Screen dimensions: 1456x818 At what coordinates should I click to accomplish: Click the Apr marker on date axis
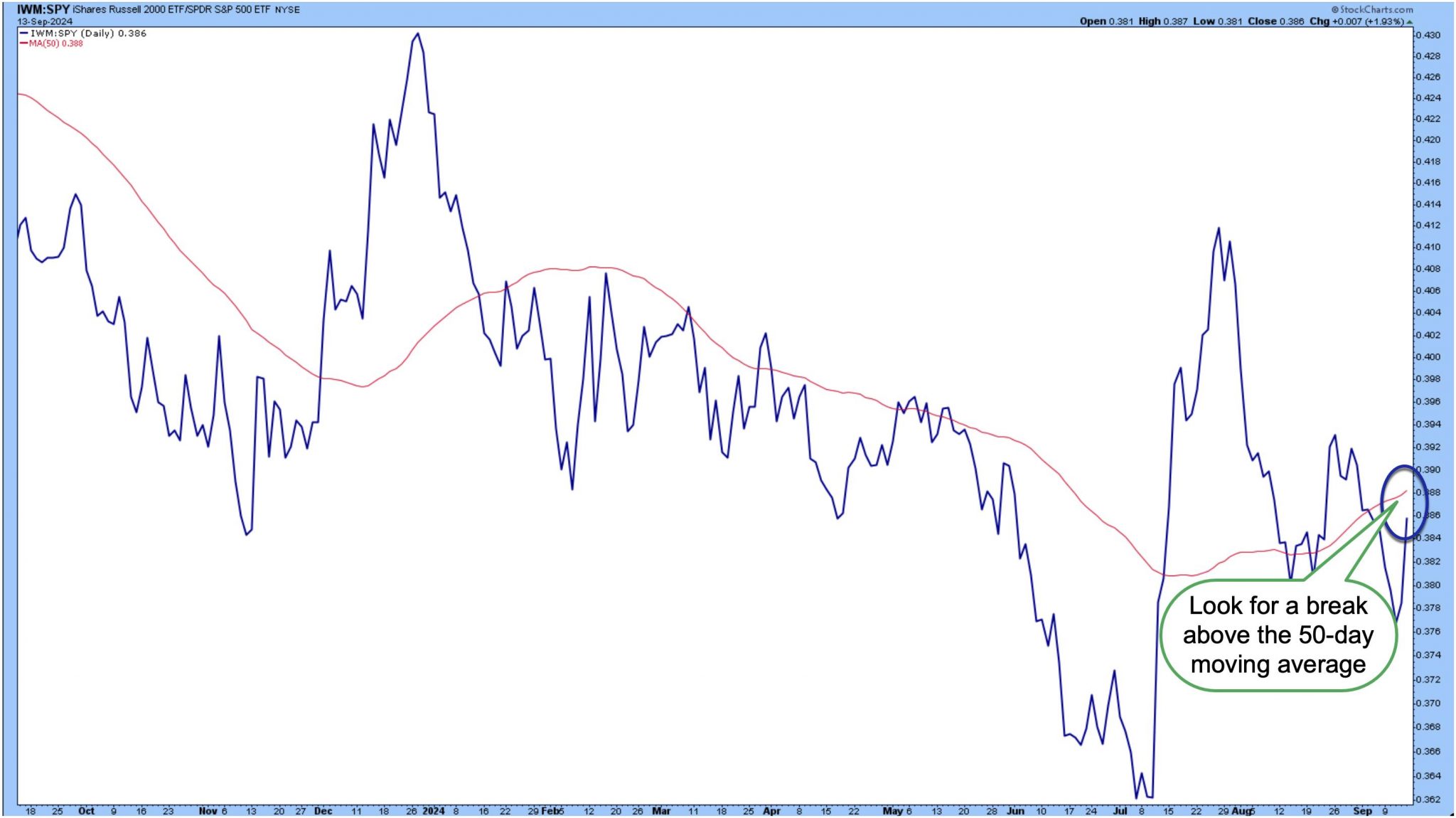(x=771, y=811)
